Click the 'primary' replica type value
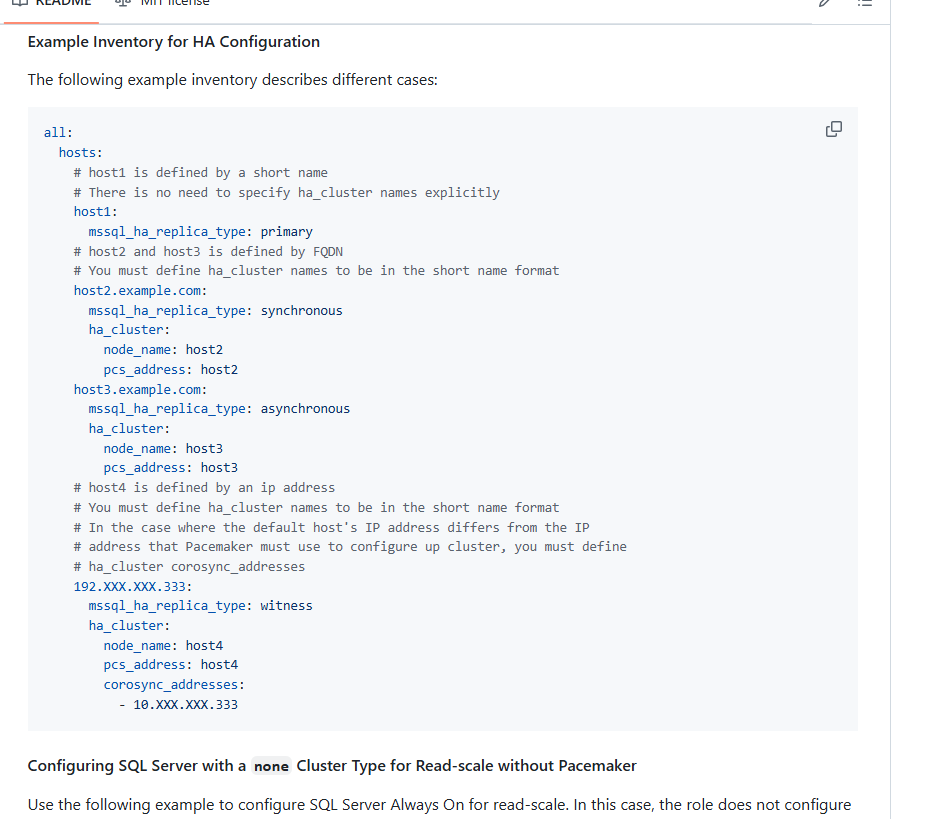The width and height of the screenshot is (932, 819). click(x=286, y=232)
